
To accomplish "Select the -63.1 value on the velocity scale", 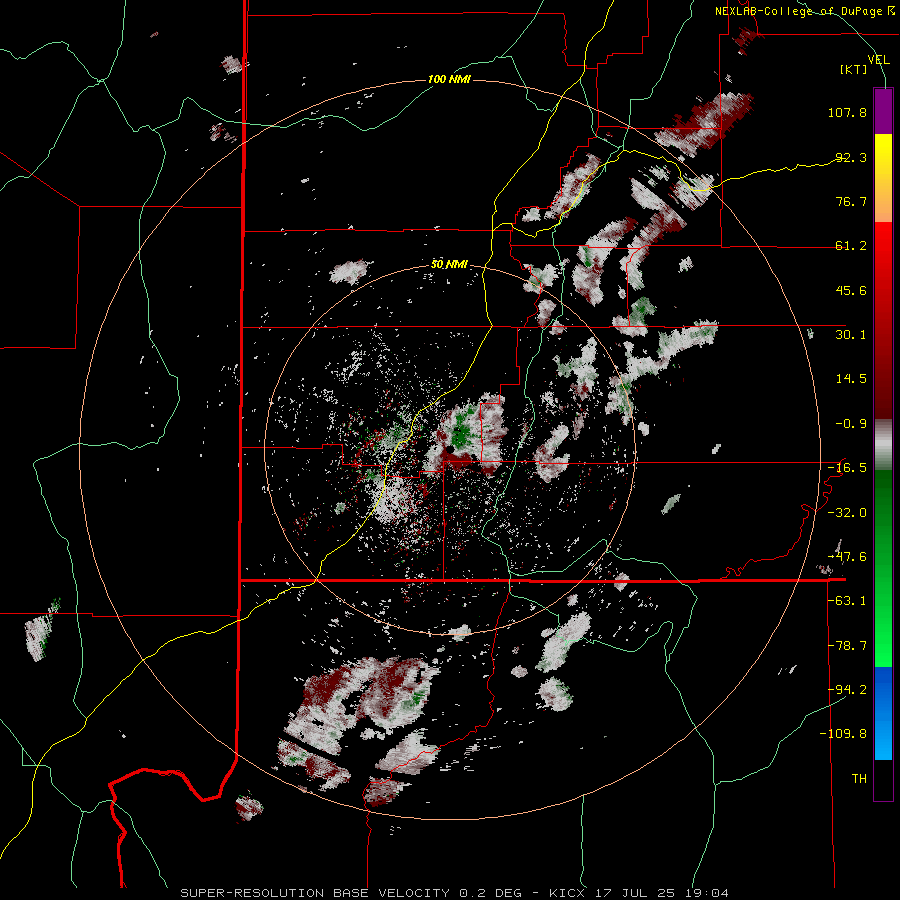I will pos(847,601).
